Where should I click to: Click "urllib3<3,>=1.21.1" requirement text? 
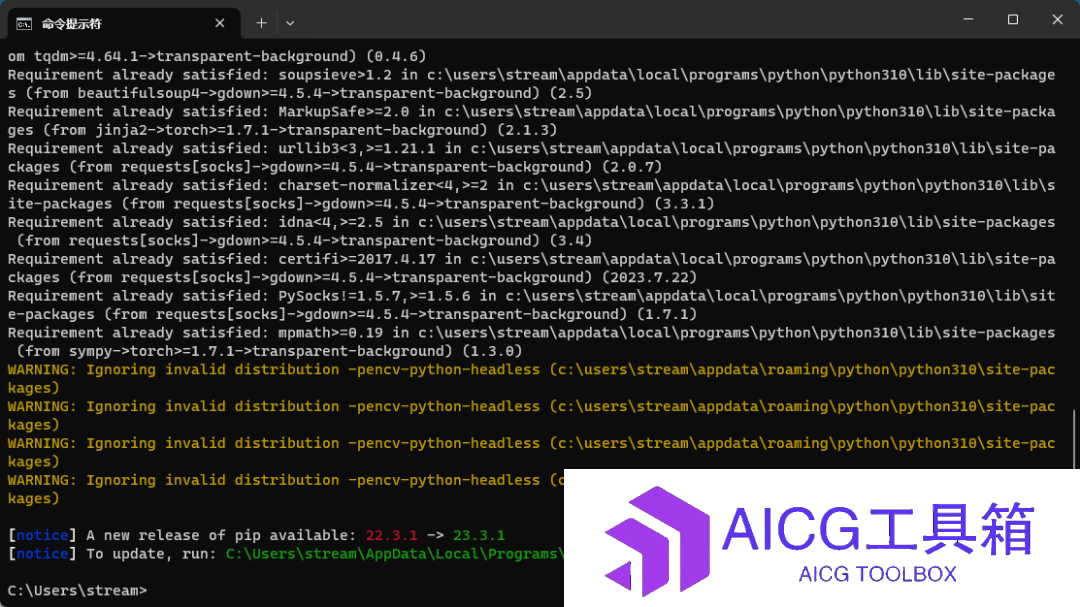coord(357,148)
